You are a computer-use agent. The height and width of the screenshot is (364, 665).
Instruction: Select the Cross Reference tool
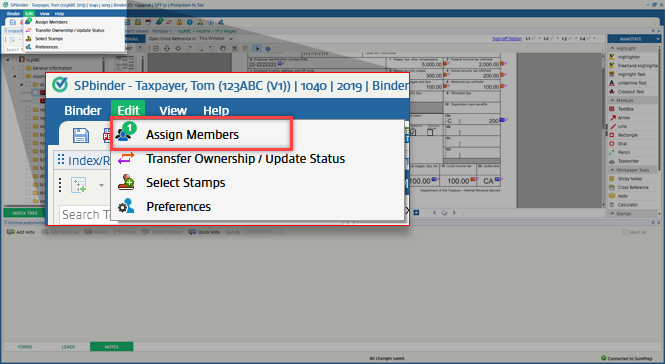[633, 187]
